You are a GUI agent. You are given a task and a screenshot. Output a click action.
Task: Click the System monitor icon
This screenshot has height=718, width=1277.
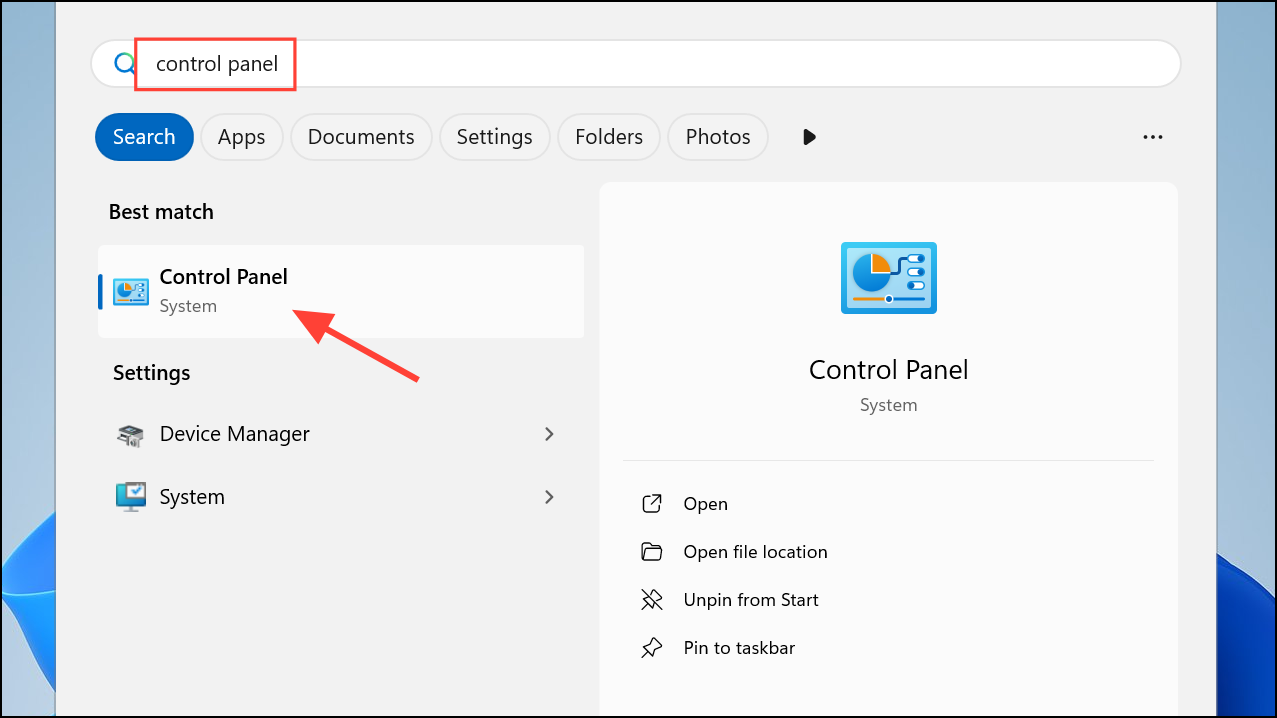[130, 497]
